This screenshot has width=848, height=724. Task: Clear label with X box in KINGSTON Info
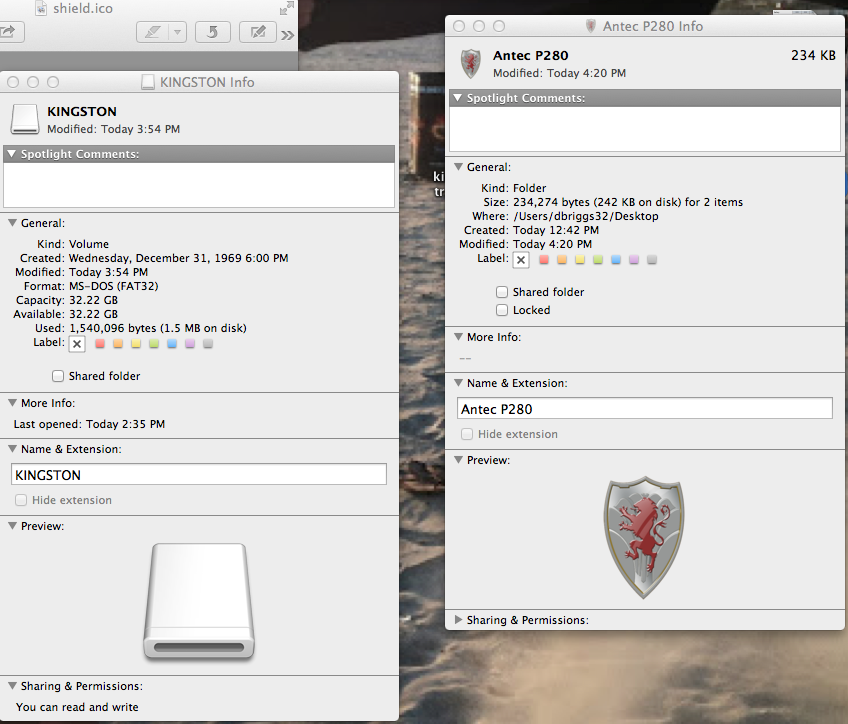pos(77,344)
